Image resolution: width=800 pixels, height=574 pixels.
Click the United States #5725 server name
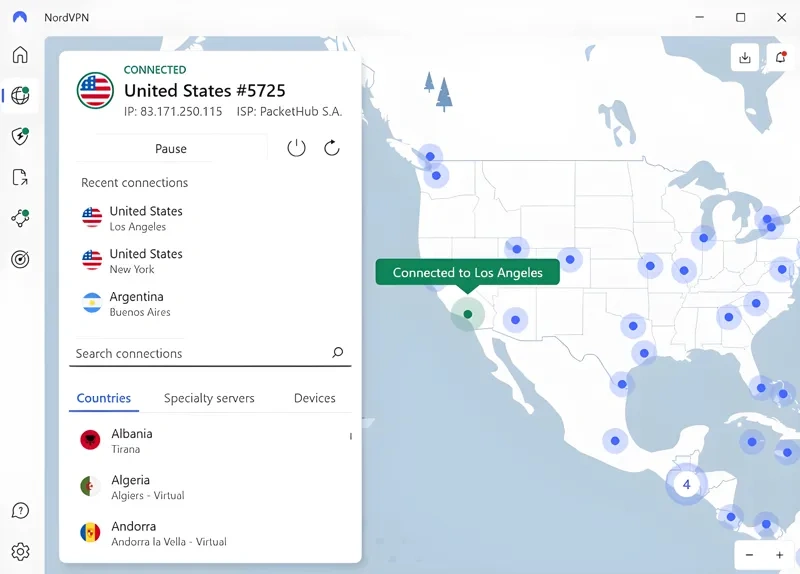tap(205, 90)
